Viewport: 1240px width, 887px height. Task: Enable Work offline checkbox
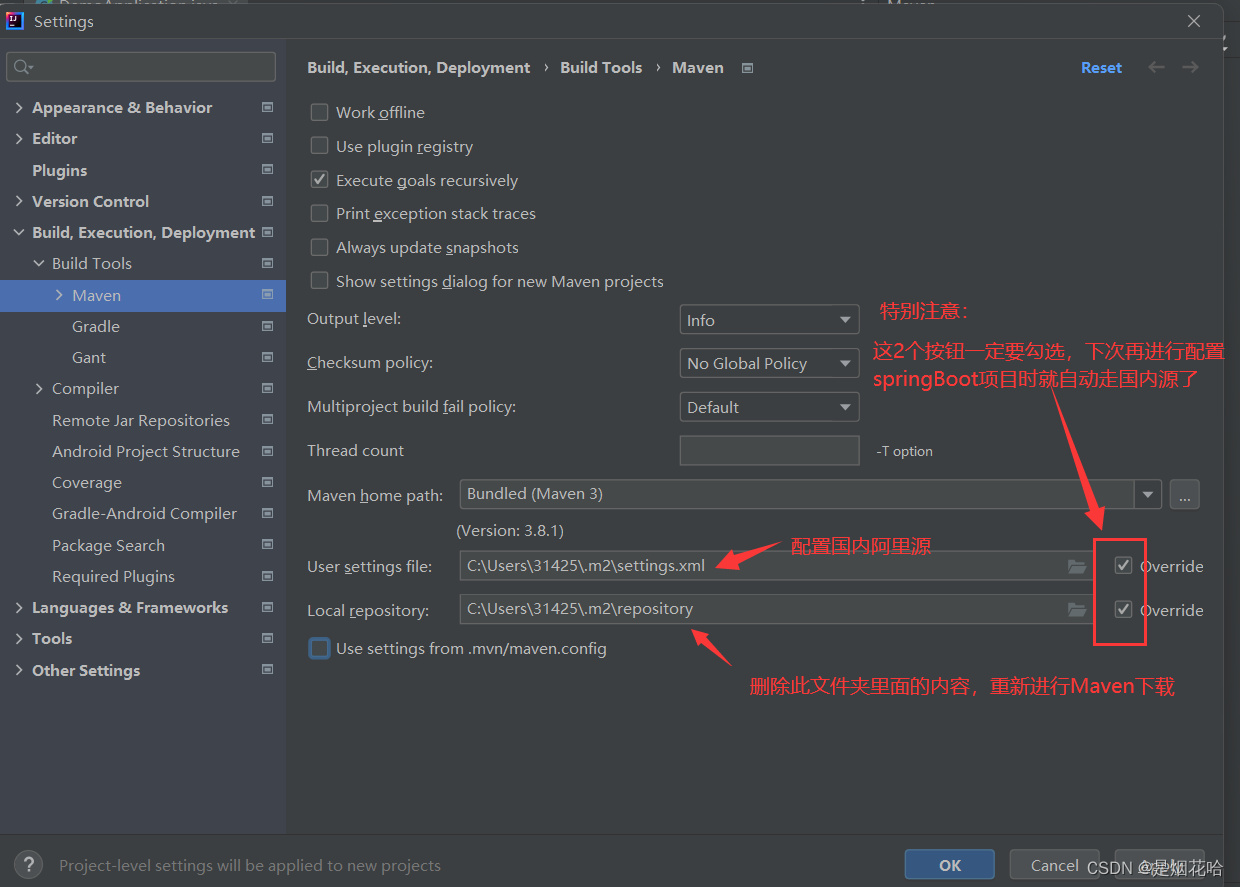click(x=319, y=112)
